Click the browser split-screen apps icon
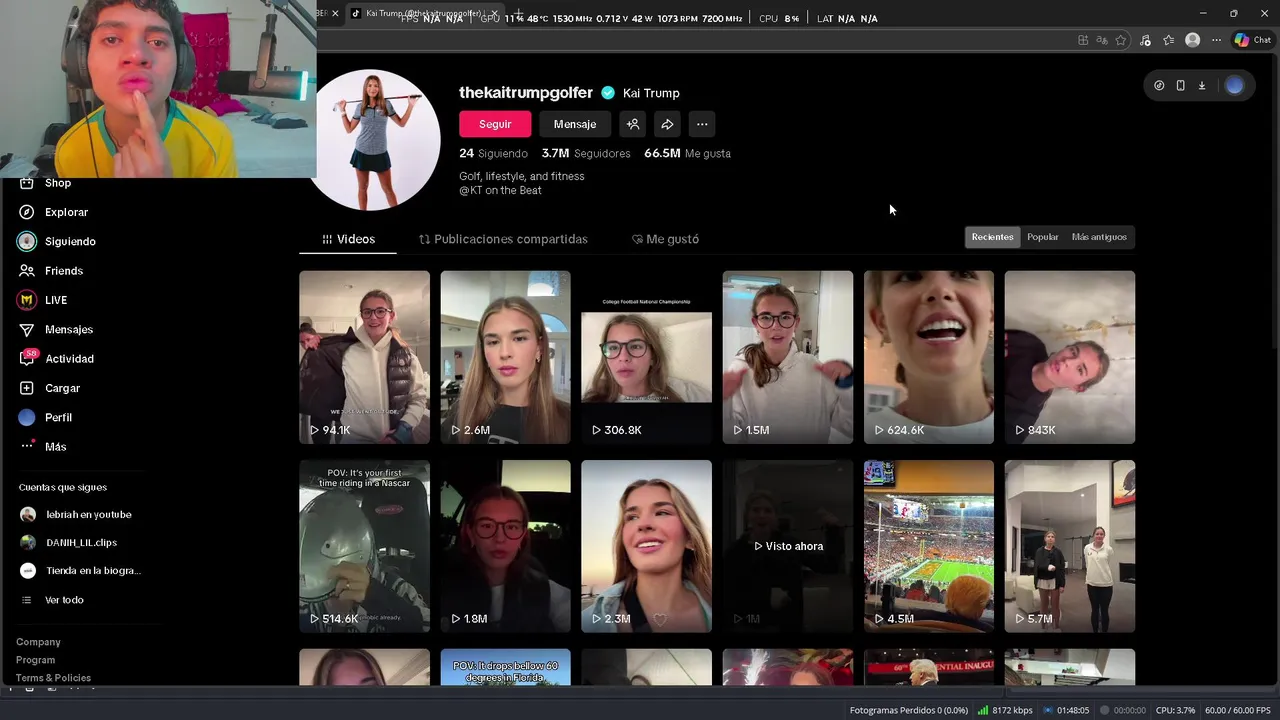Image resolution: width=1280 pixels, height=720 pixels. (x=1083, y=40)
